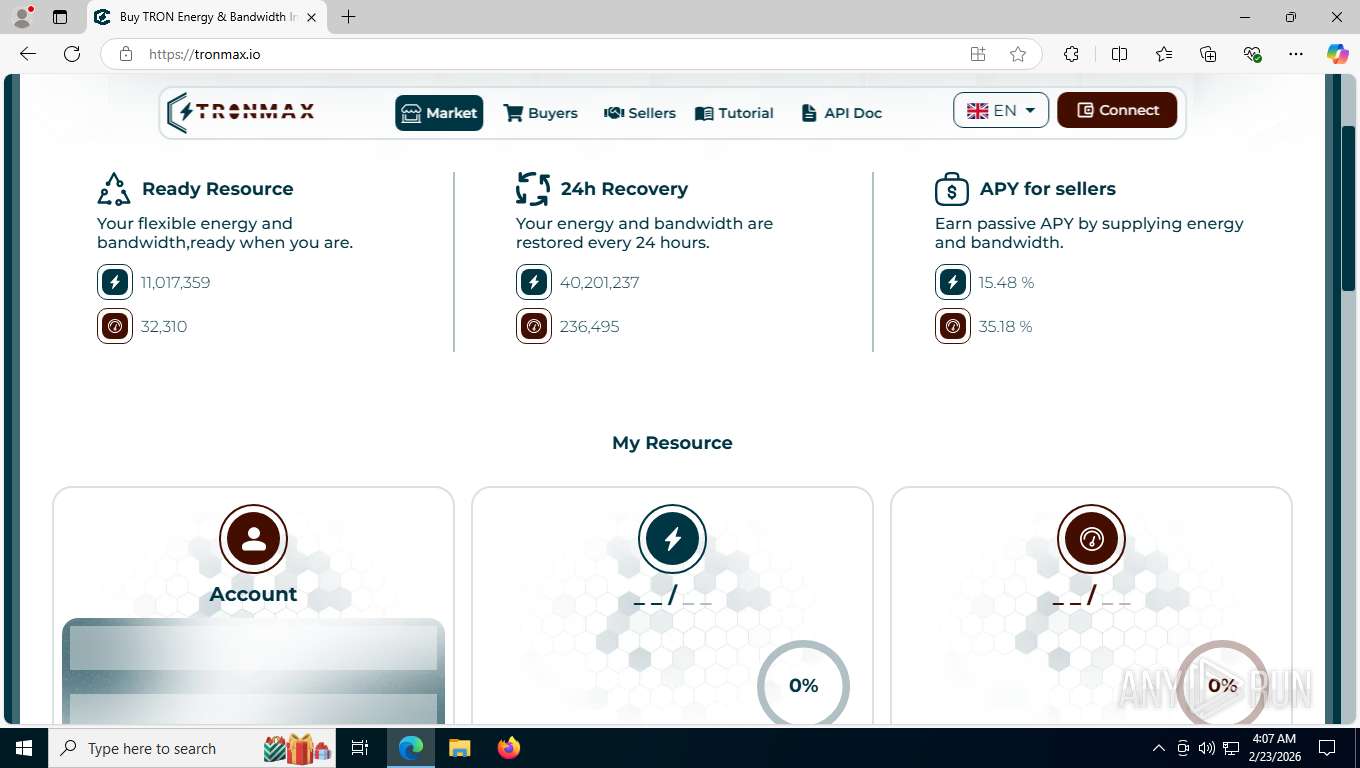Open a new browser tab

[348, 17]
